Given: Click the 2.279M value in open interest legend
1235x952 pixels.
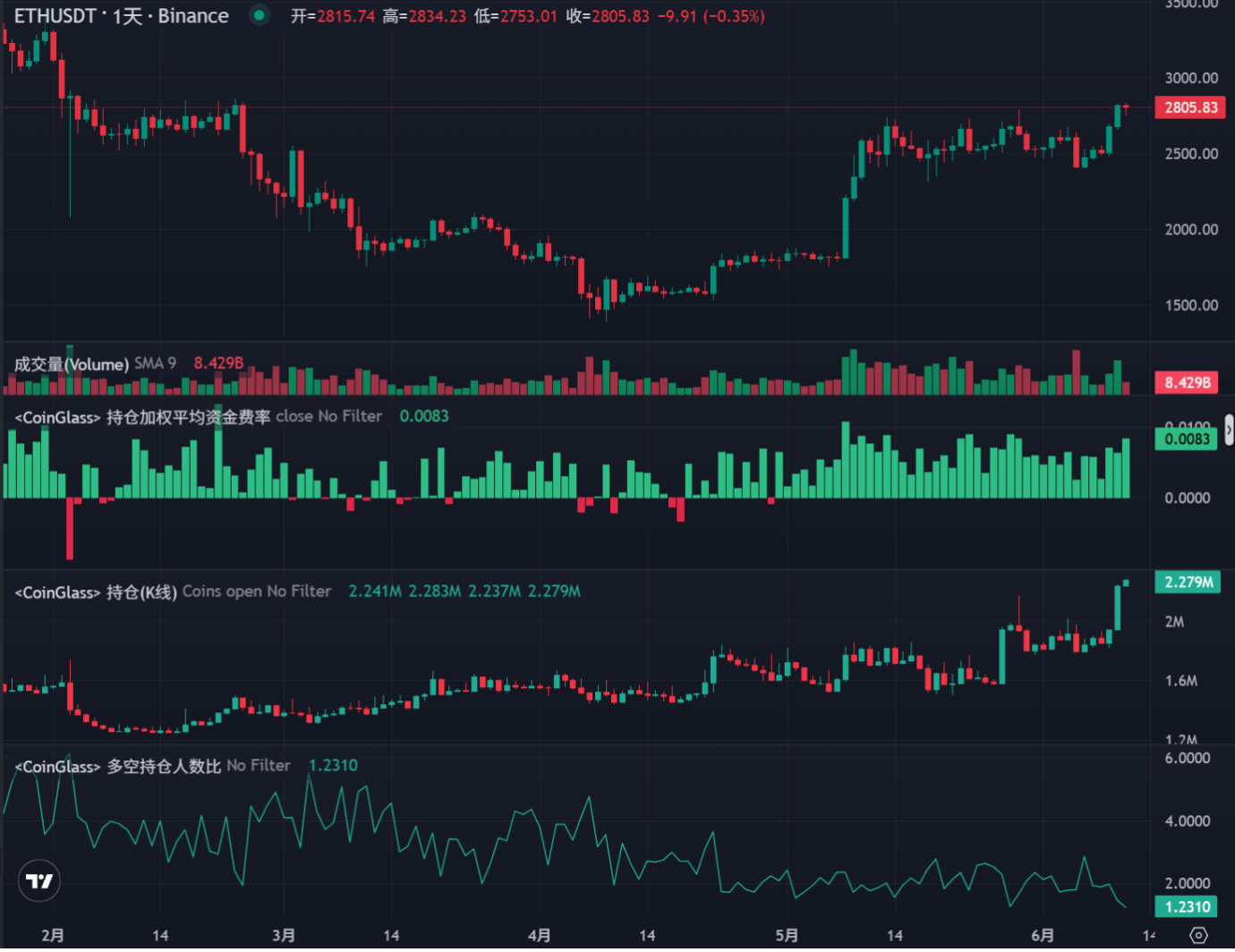Looking at the screenshot, I should pos(554,591).
